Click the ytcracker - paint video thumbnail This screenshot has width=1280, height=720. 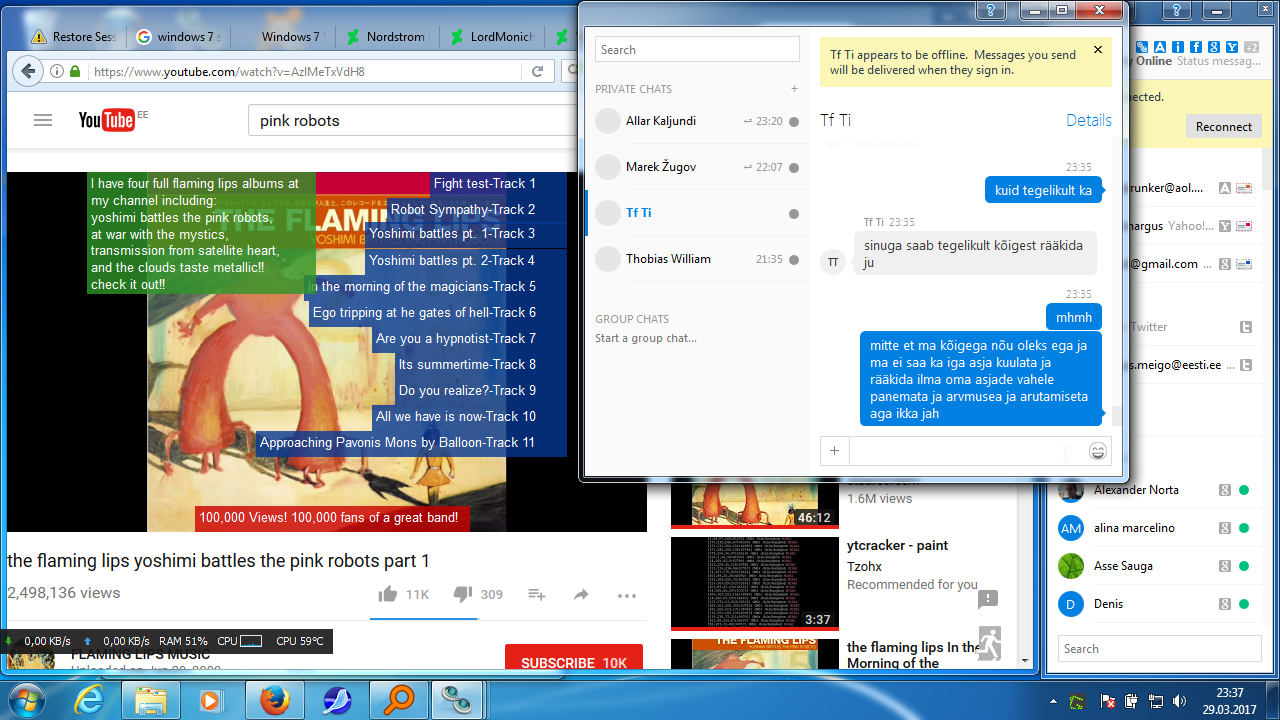754,584
